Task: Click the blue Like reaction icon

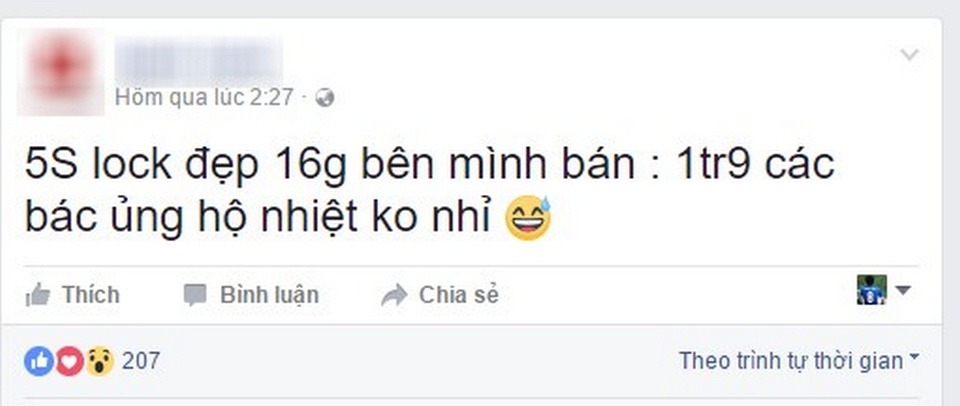Action: coord(39,361)
